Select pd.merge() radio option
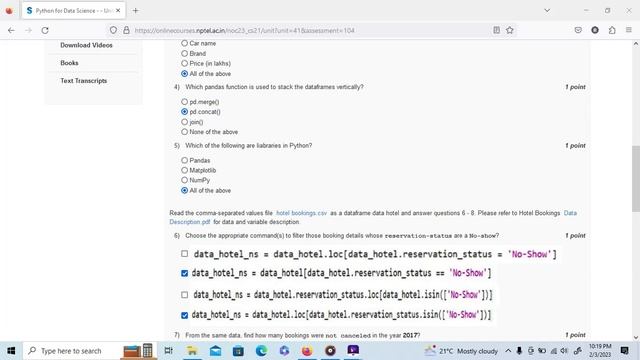The image size is (640, 360). (x=184, y=102)
